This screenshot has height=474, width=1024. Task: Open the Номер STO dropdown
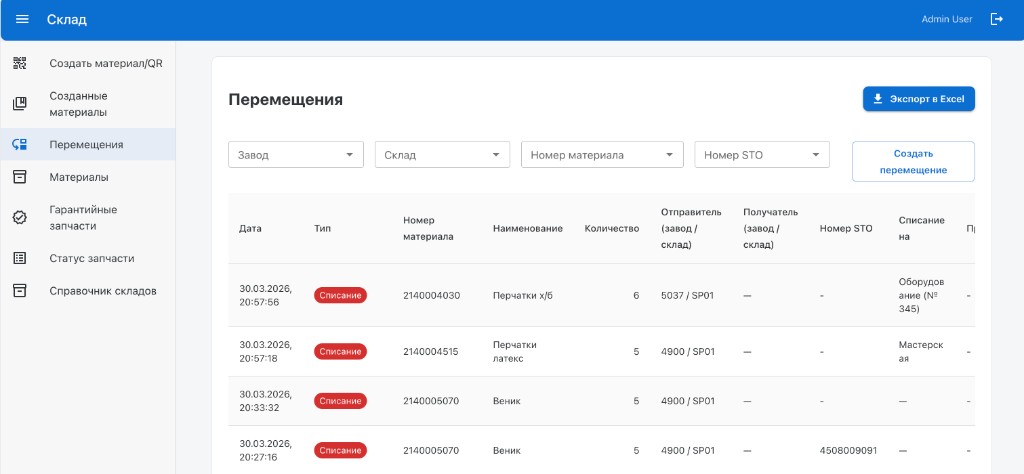[x=762, y=155]
